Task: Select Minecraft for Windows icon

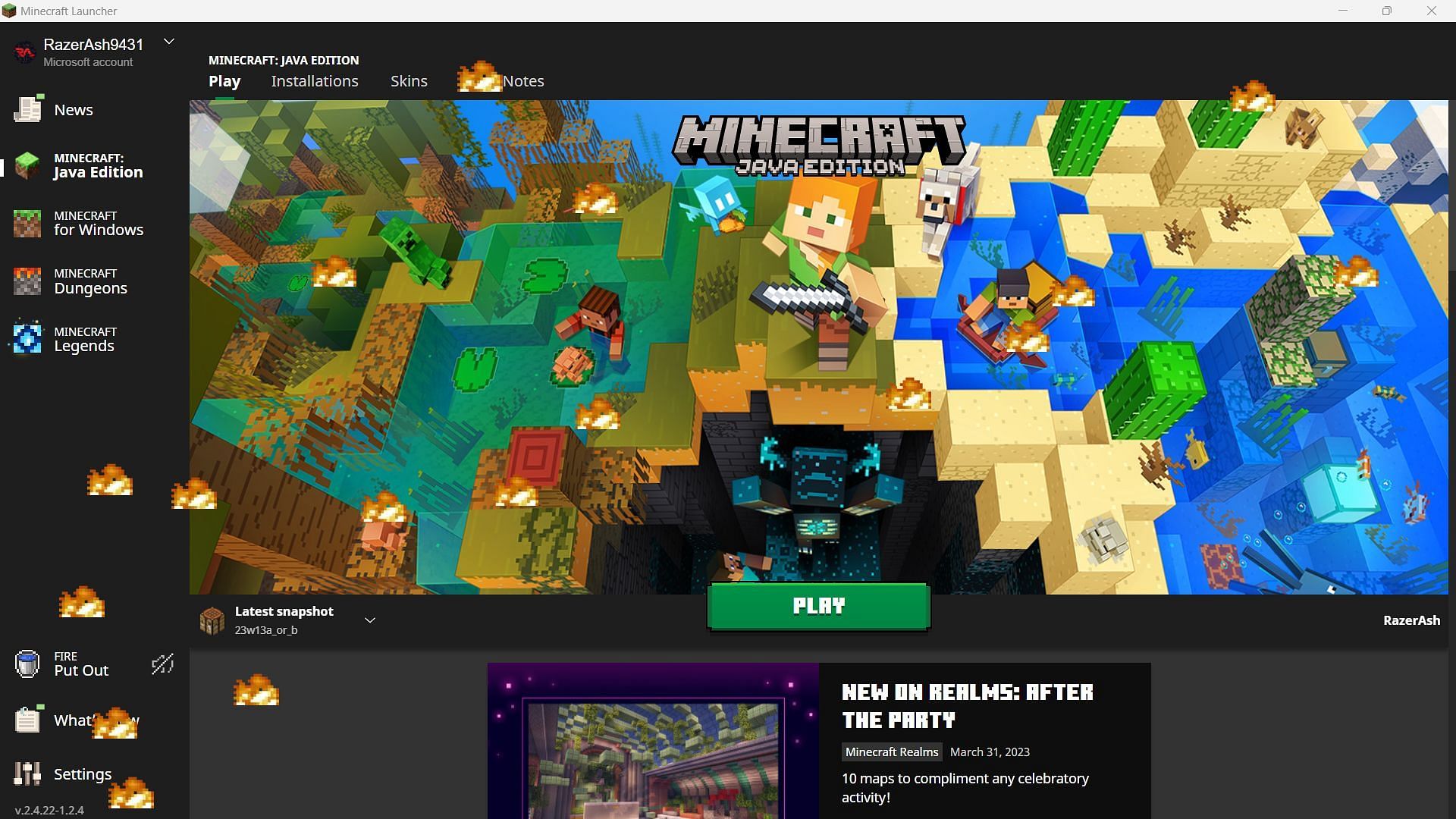Action: click(27, 222)
